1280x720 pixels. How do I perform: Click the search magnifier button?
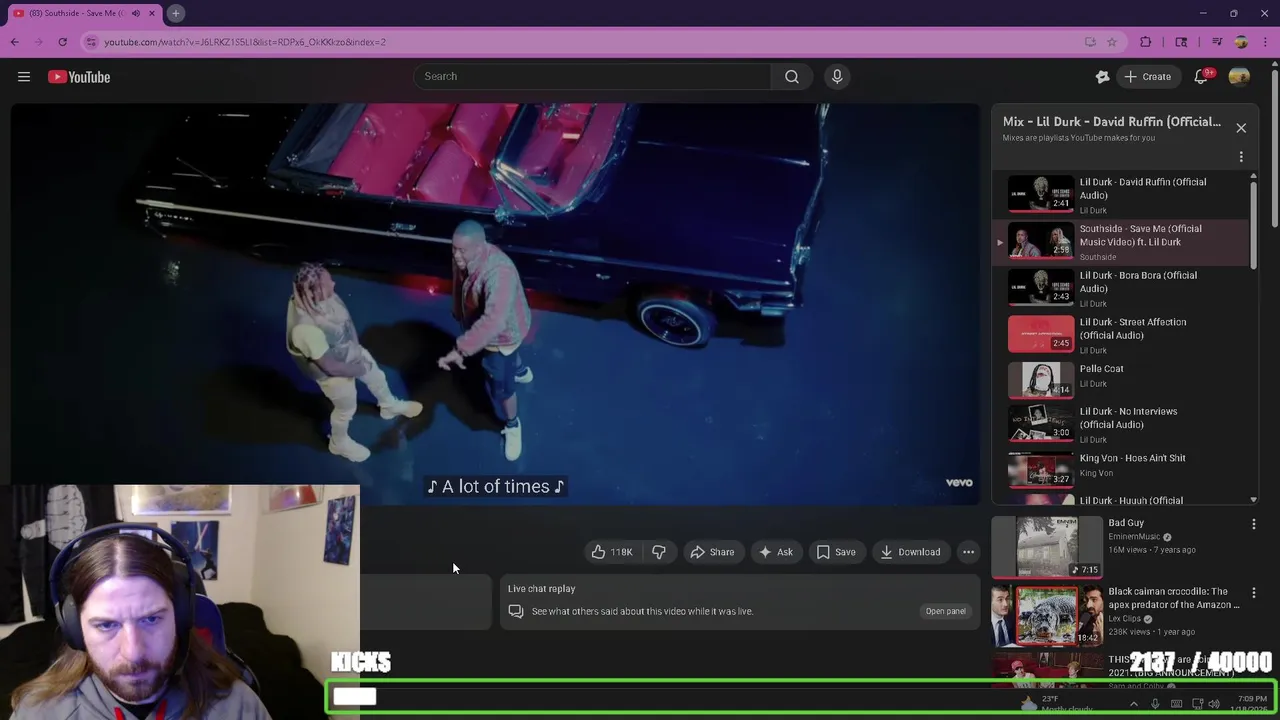pyautogui.click(x=792, y=77)
